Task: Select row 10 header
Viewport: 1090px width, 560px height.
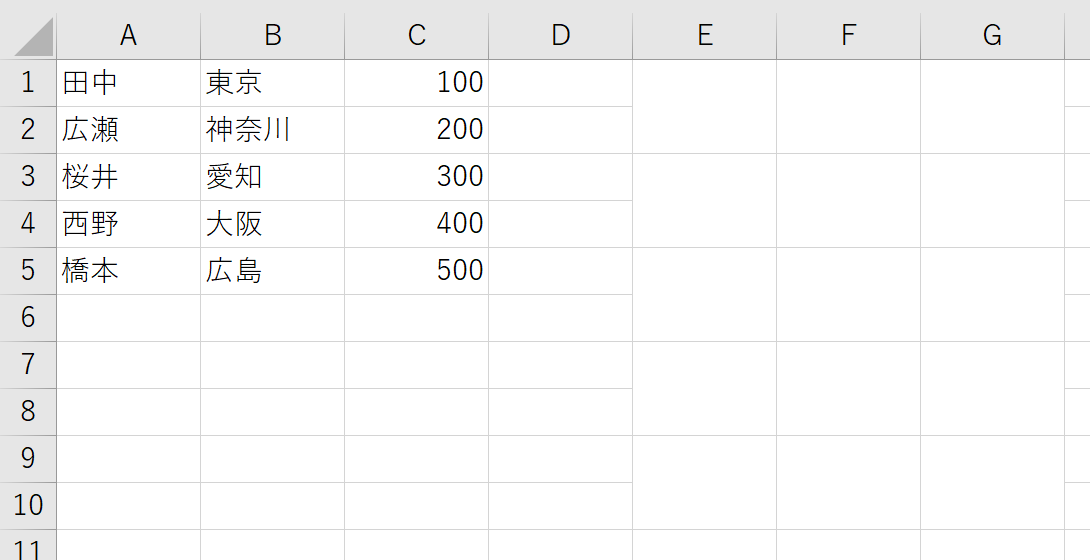Action: (28, 506)
